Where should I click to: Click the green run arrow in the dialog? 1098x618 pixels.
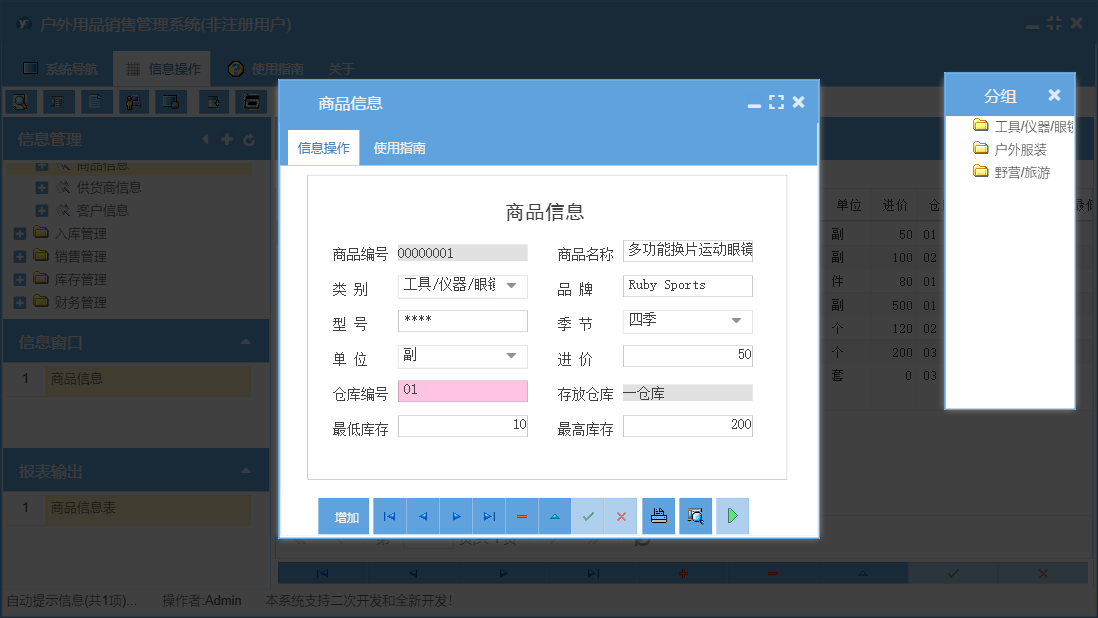(732, 516)
